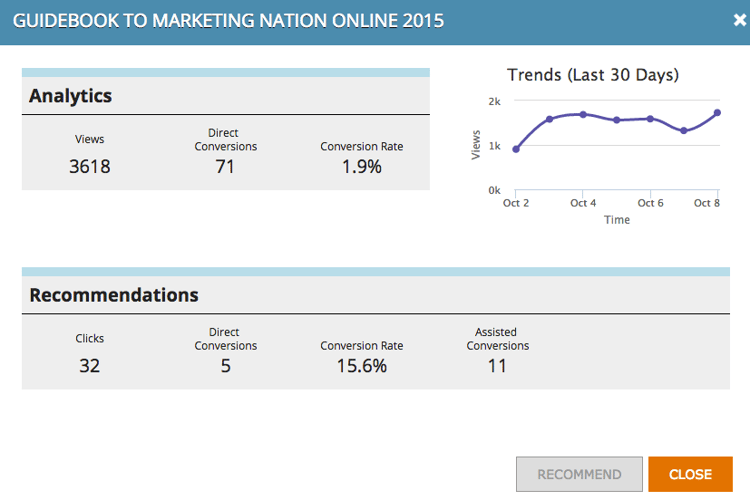Click the Analytics section heading
Image resolution: width=750 pixels, height=500 pixels.
[70, 96]
